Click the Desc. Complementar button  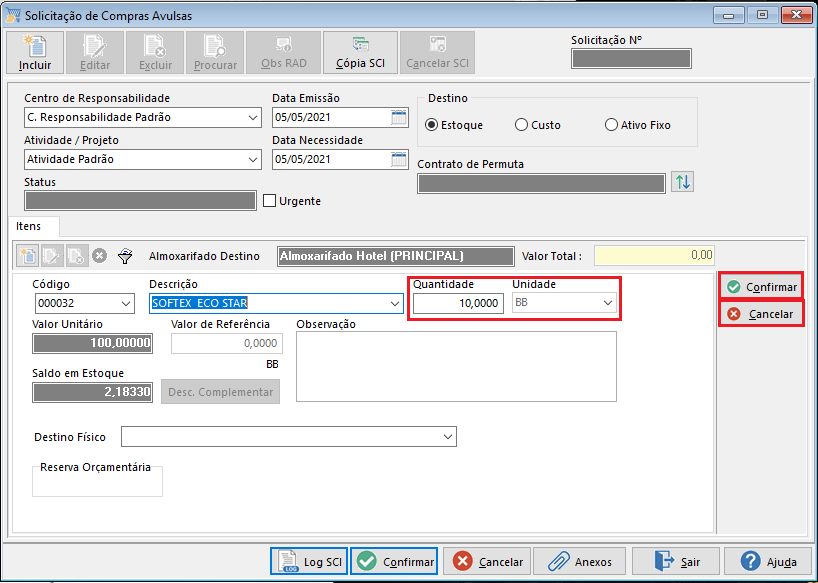220,392
